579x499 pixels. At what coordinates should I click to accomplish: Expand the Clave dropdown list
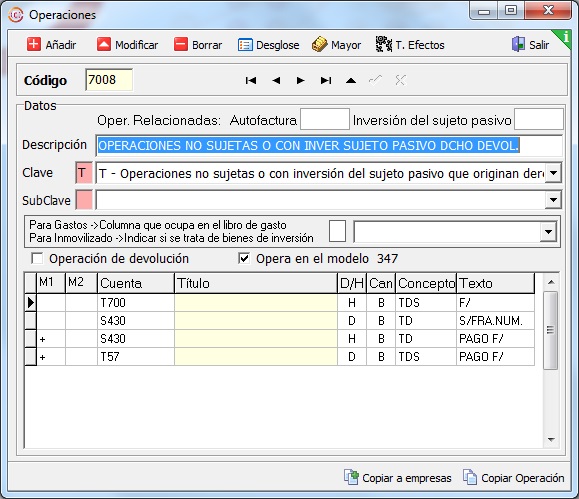553,173
